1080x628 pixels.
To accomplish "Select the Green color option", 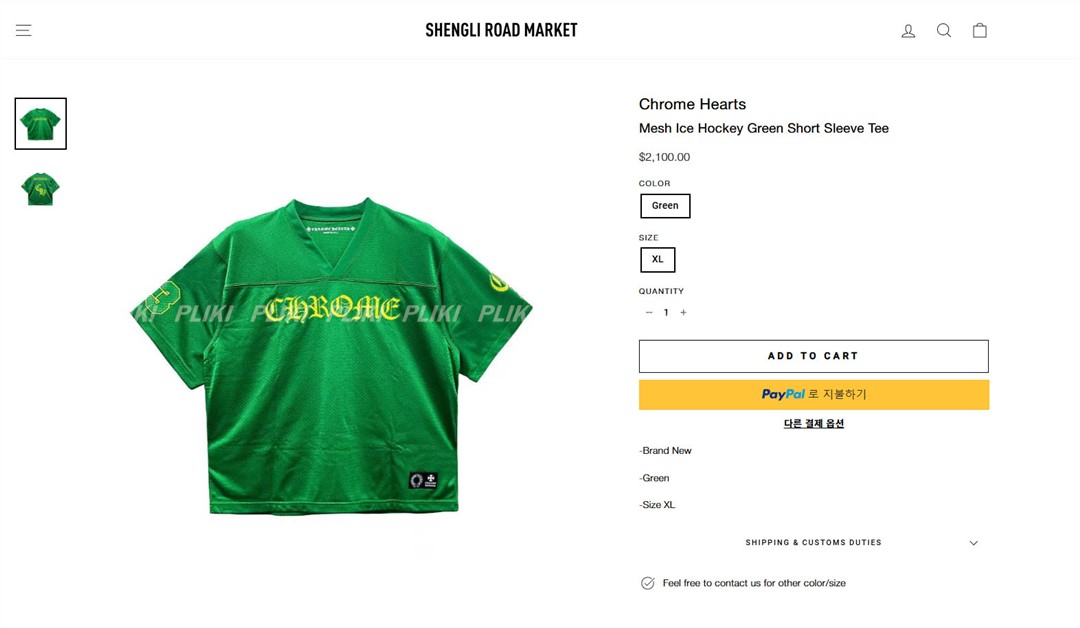I will pos(665,206).
